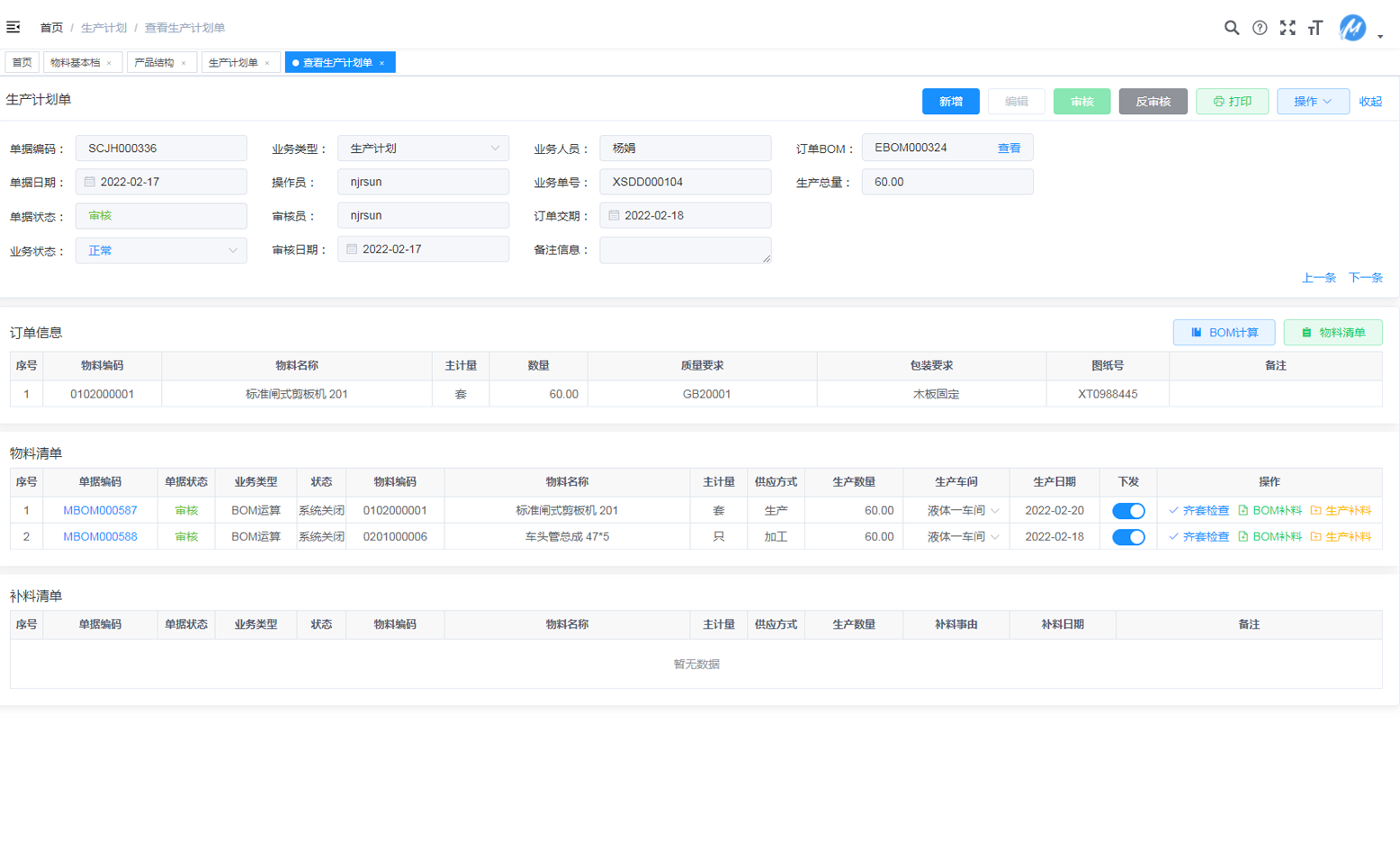The width and height of the screenshot is (1400, 841).
Task: Click the blue 新增 button
Action: (950, 102)
